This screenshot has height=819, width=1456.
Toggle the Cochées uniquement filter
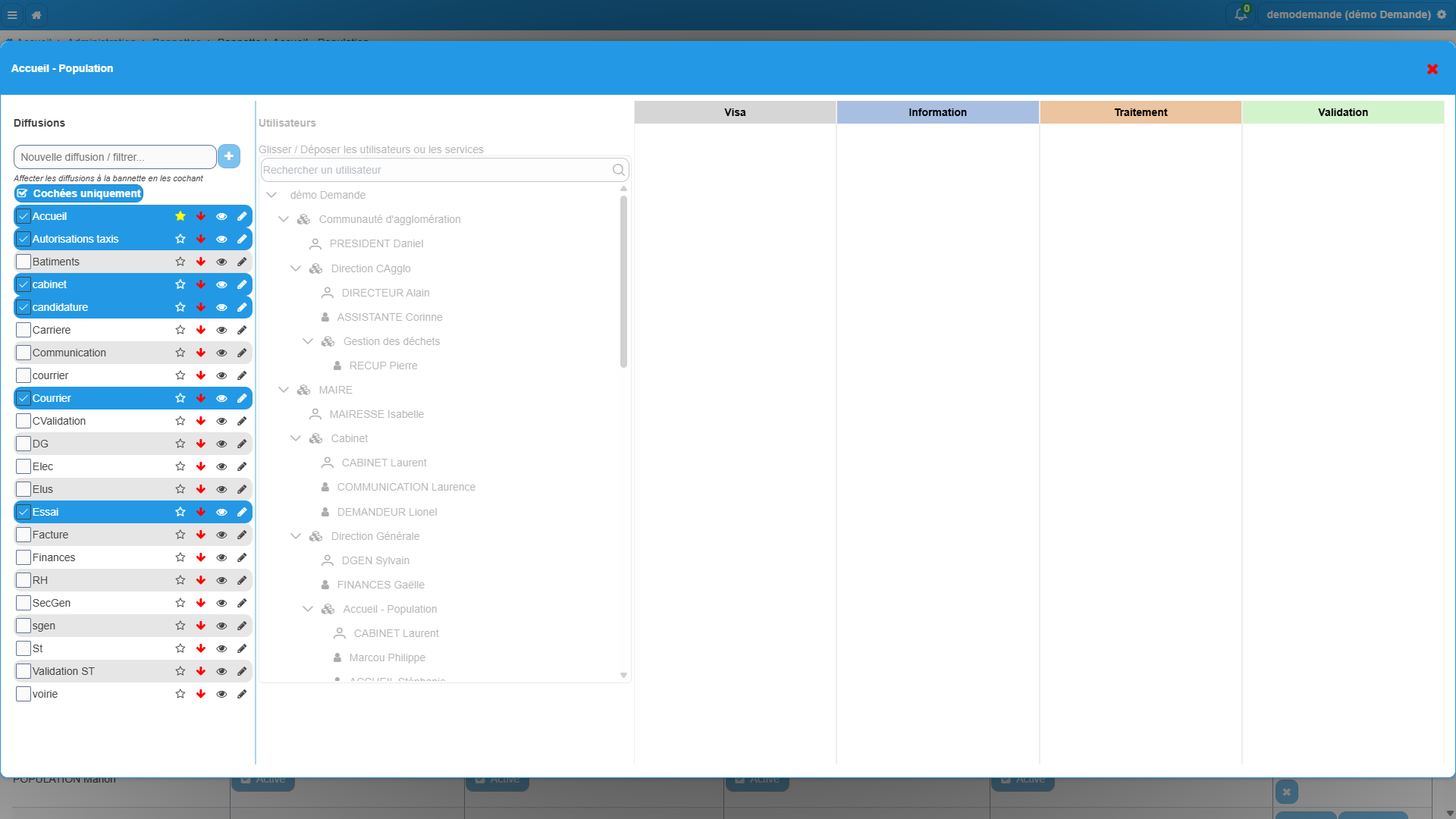79,193
